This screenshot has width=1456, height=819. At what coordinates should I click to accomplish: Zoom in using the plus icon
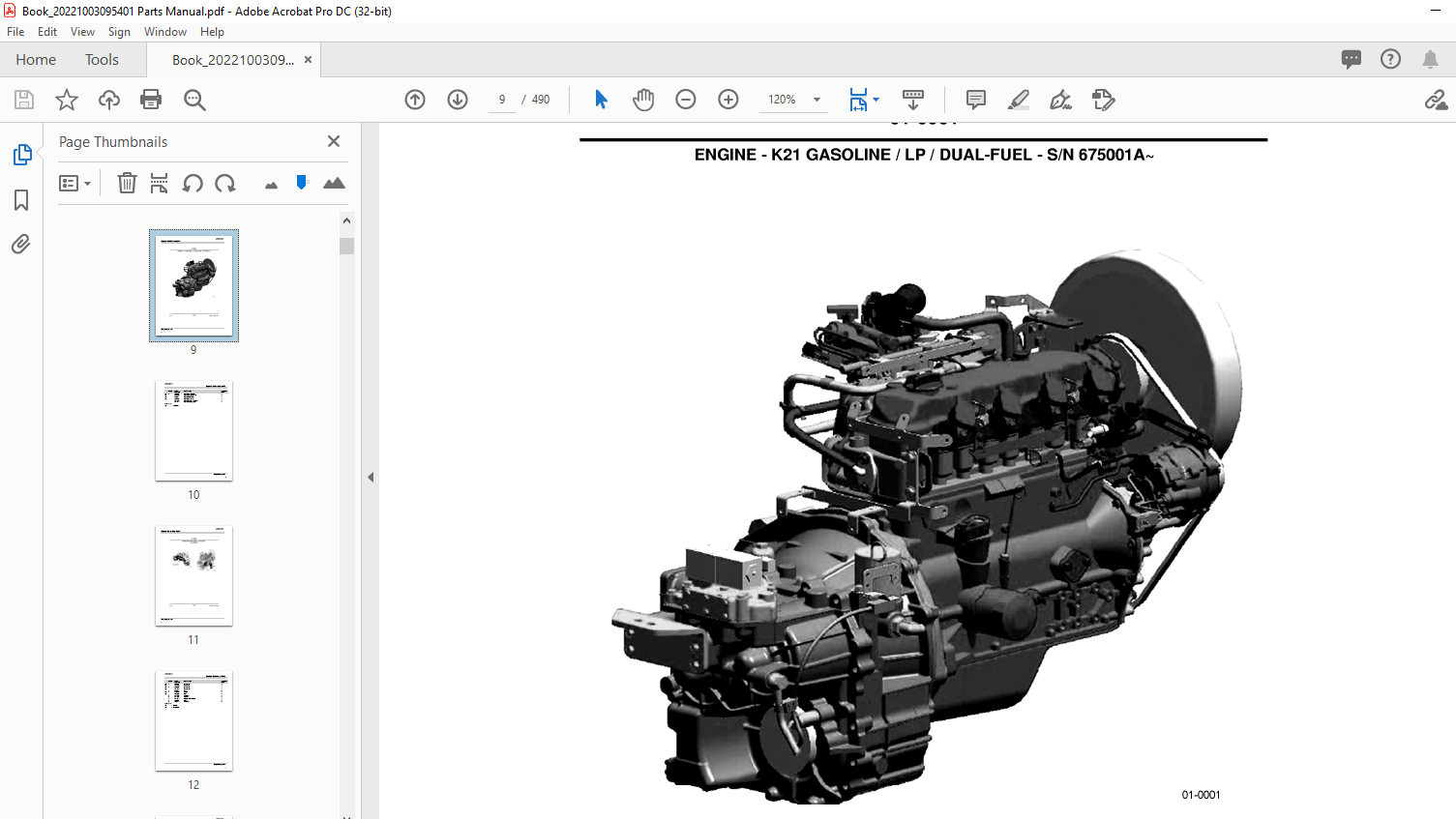tap(728, 100)
